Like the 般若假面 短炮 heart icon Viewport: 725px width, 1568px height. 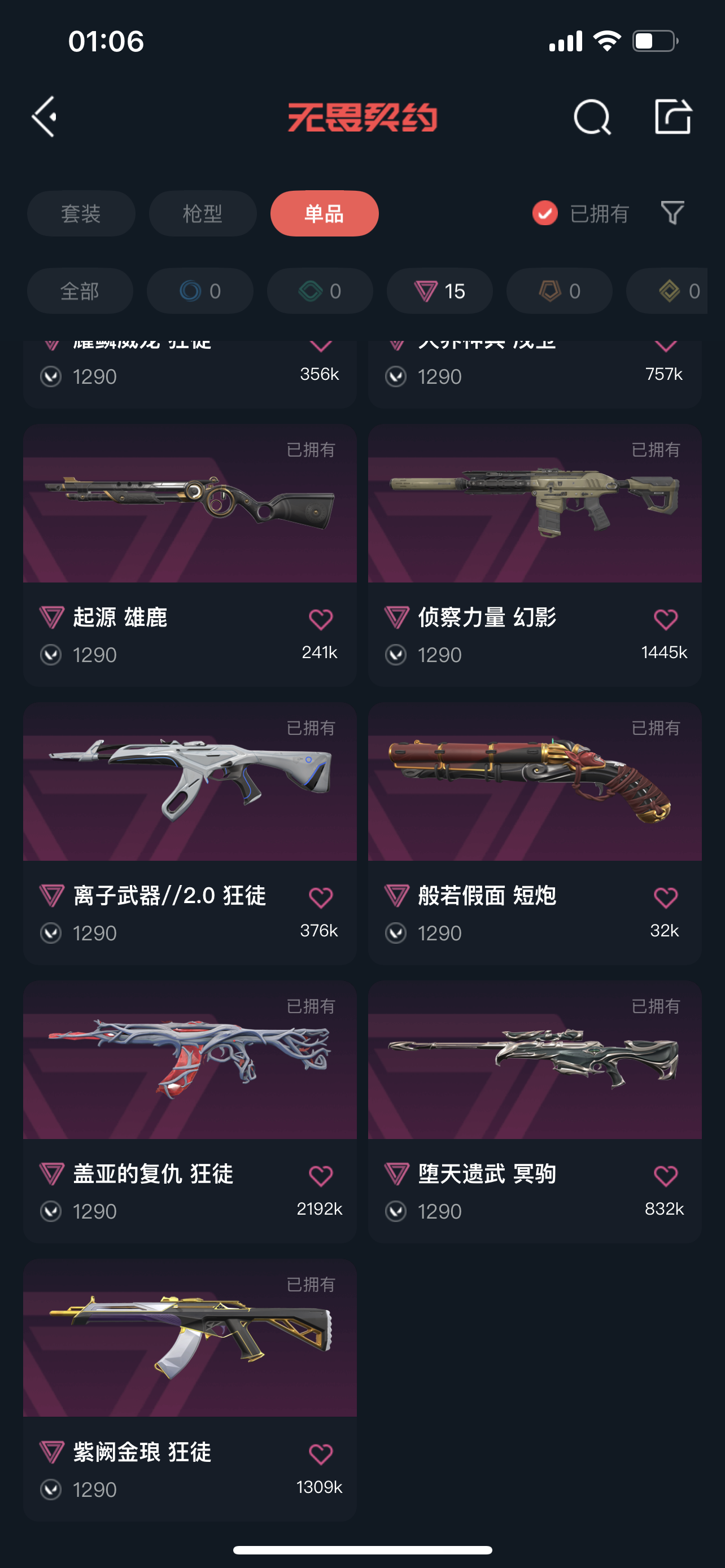[x=665, y=897]
